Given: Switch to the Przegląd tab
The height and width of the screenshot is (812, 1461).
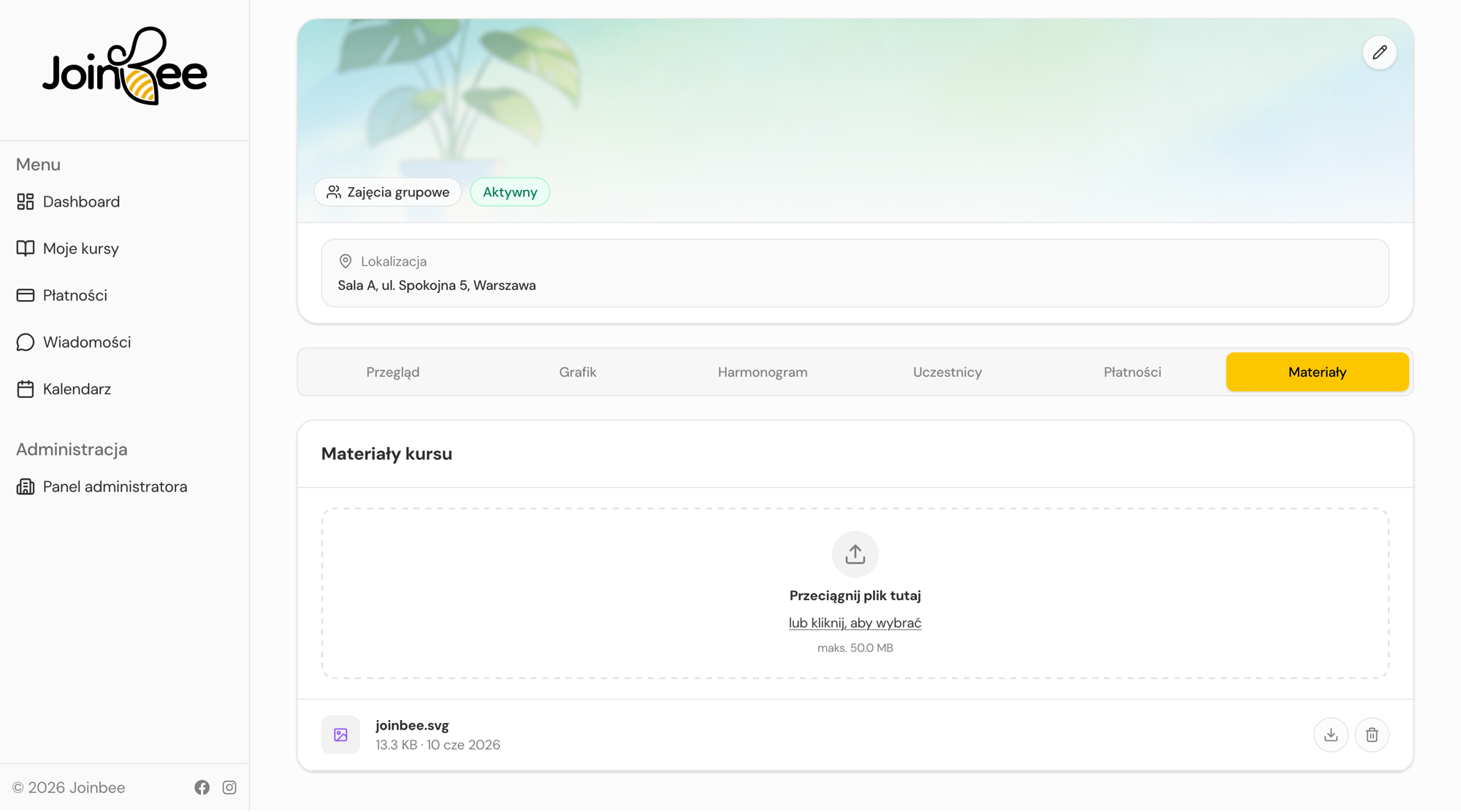Looking at the screenshot, I should (393, 372).
